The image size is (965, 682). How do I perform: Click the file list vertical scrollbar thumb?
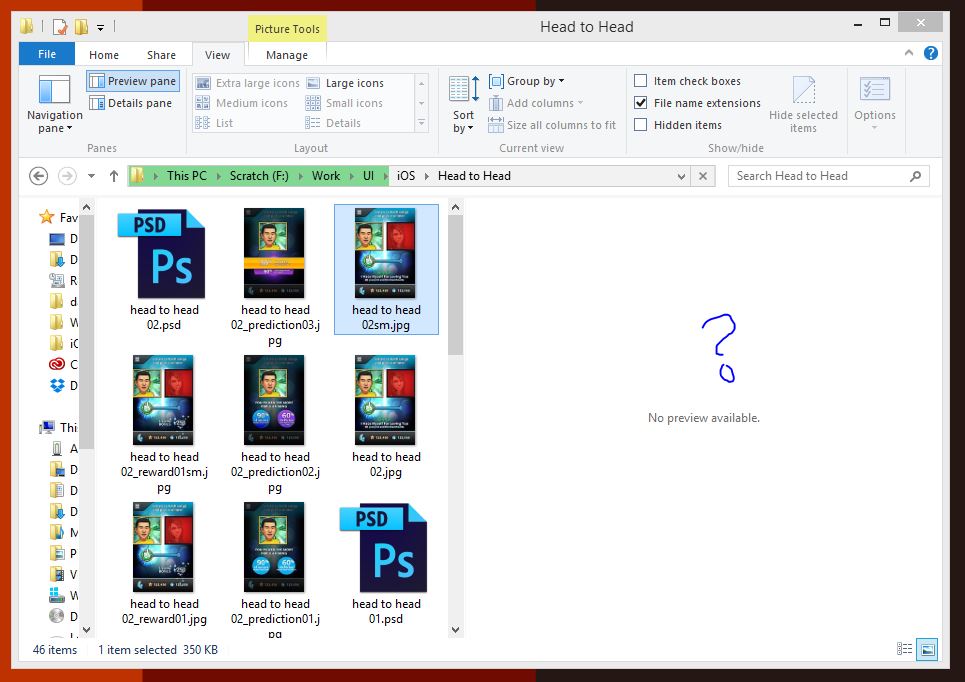[455, 285]
